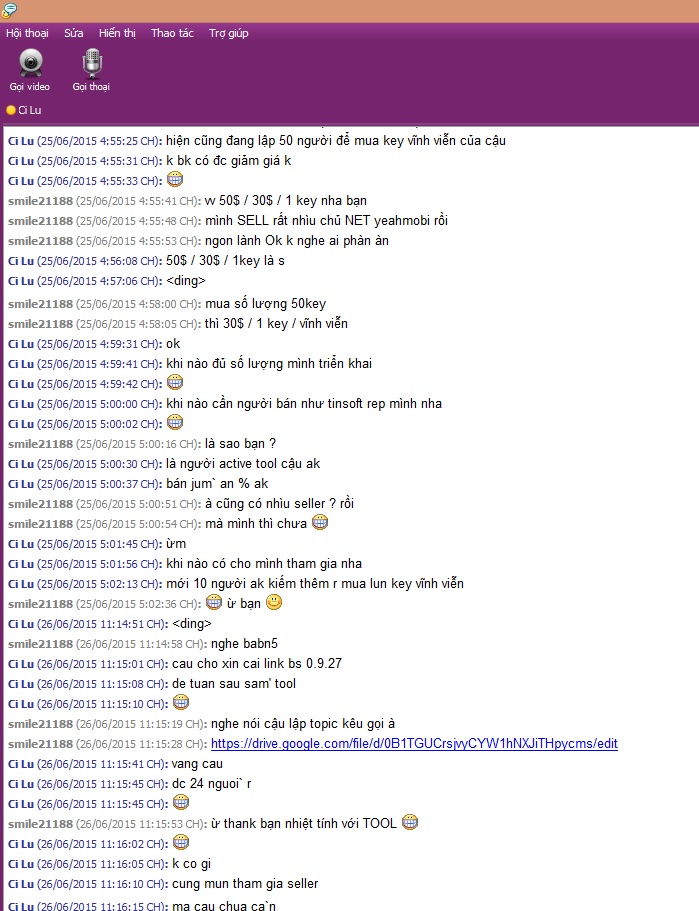Click the Gọi thoại label
Screen dimensions: 699x911
point(91,87)
